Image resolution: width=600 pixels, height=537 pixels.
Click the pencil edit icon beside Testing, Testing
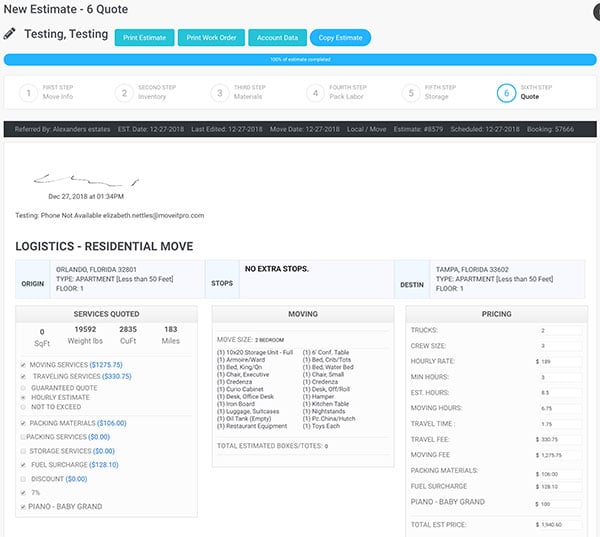pos(10,35)
